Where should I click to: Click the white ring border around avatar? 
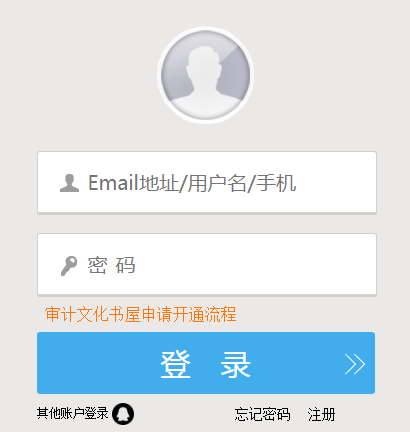[x=205, y=29]
